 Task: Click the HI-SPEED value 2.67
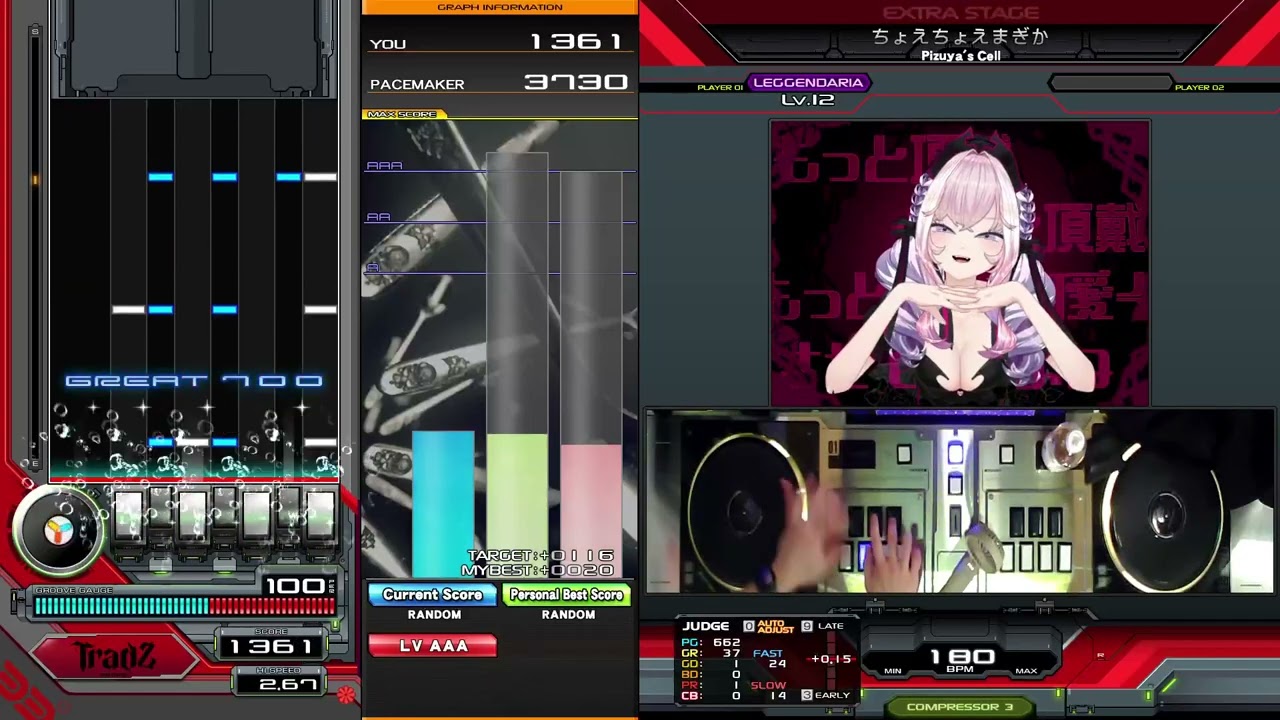click(289, 684)
